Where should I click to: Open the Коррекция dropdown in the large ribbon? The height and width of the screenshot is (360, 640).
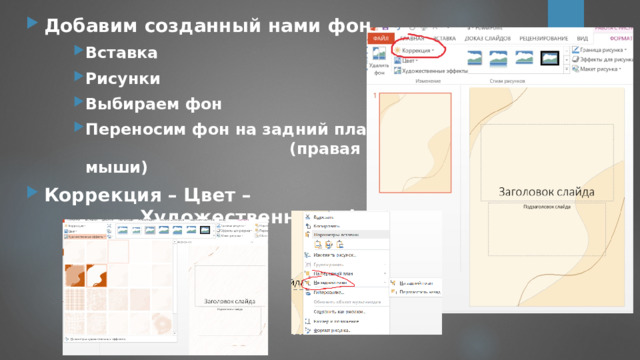coord(414,50)
